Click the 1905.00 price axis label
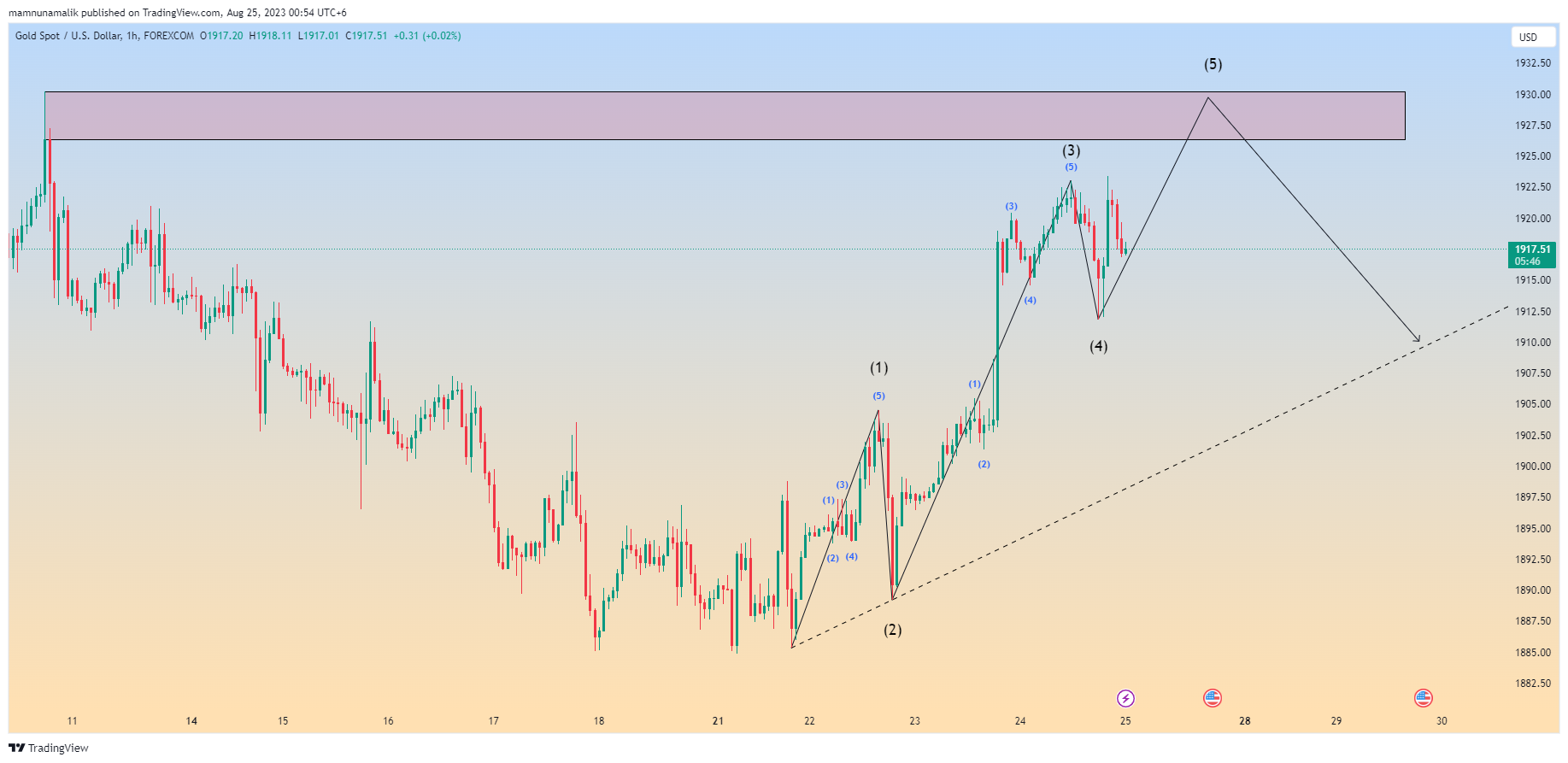This screenshot has width=1568, height=763. pos(1533,404)
